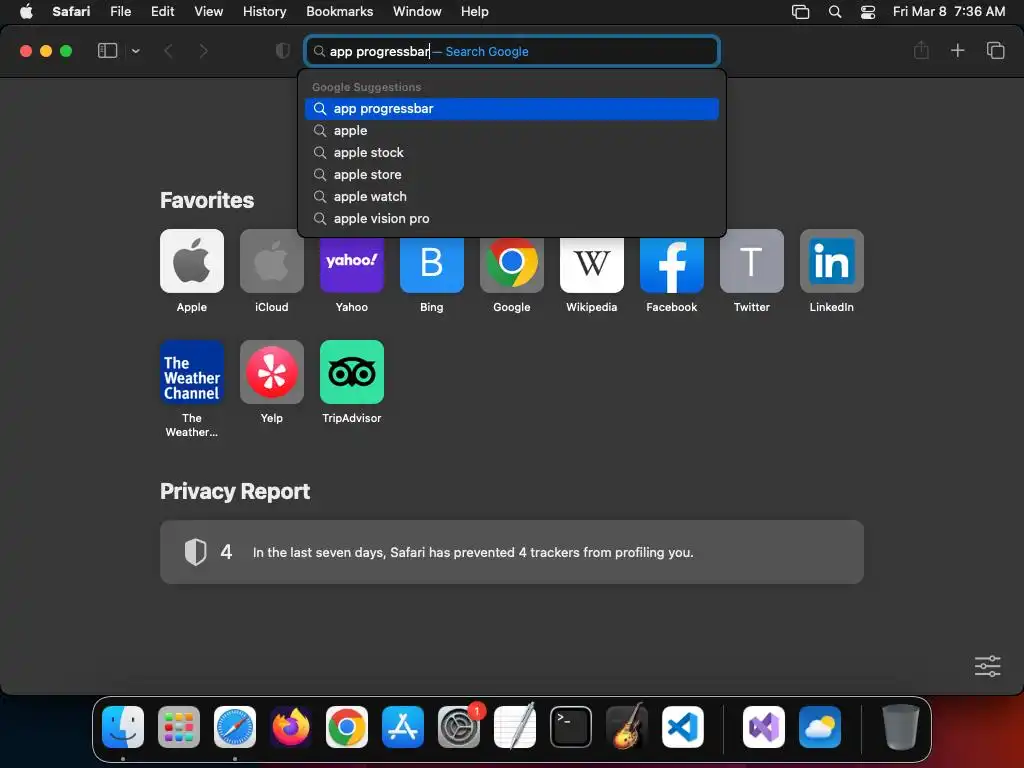The image size is (1024, 768).
Task: Open the Google favorite
Action: (x=511, y=264)
